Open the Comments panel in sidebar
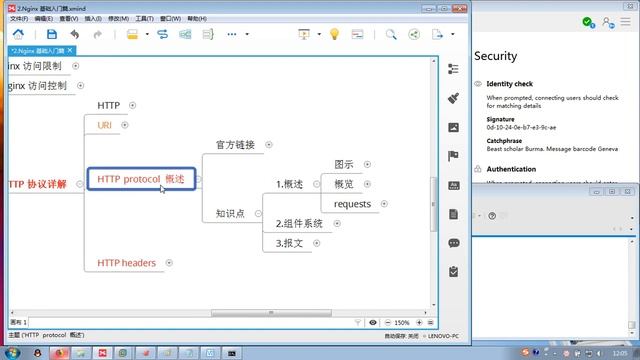The width and height of the screenshot is (640, 360). pos(453,243)
